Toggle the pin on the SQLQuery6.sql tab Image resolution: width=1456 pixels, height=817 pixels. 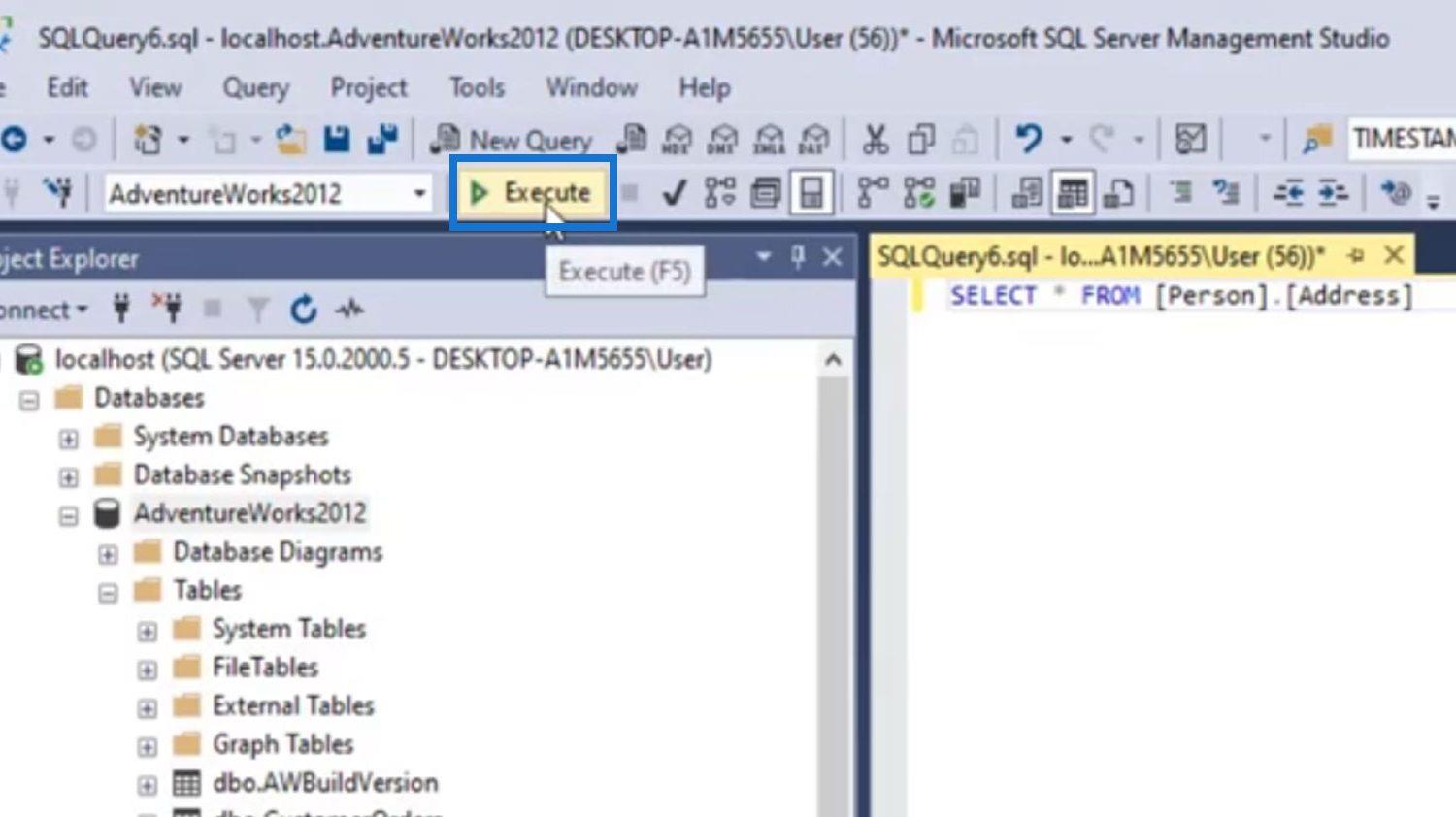coord(1356,256)
